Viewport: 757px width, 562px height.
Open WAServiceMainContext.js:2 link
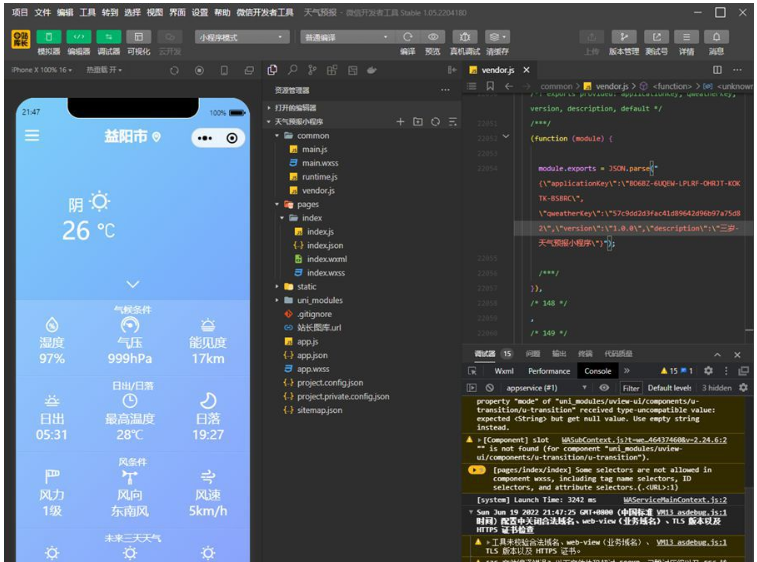[x=675, y=500]
